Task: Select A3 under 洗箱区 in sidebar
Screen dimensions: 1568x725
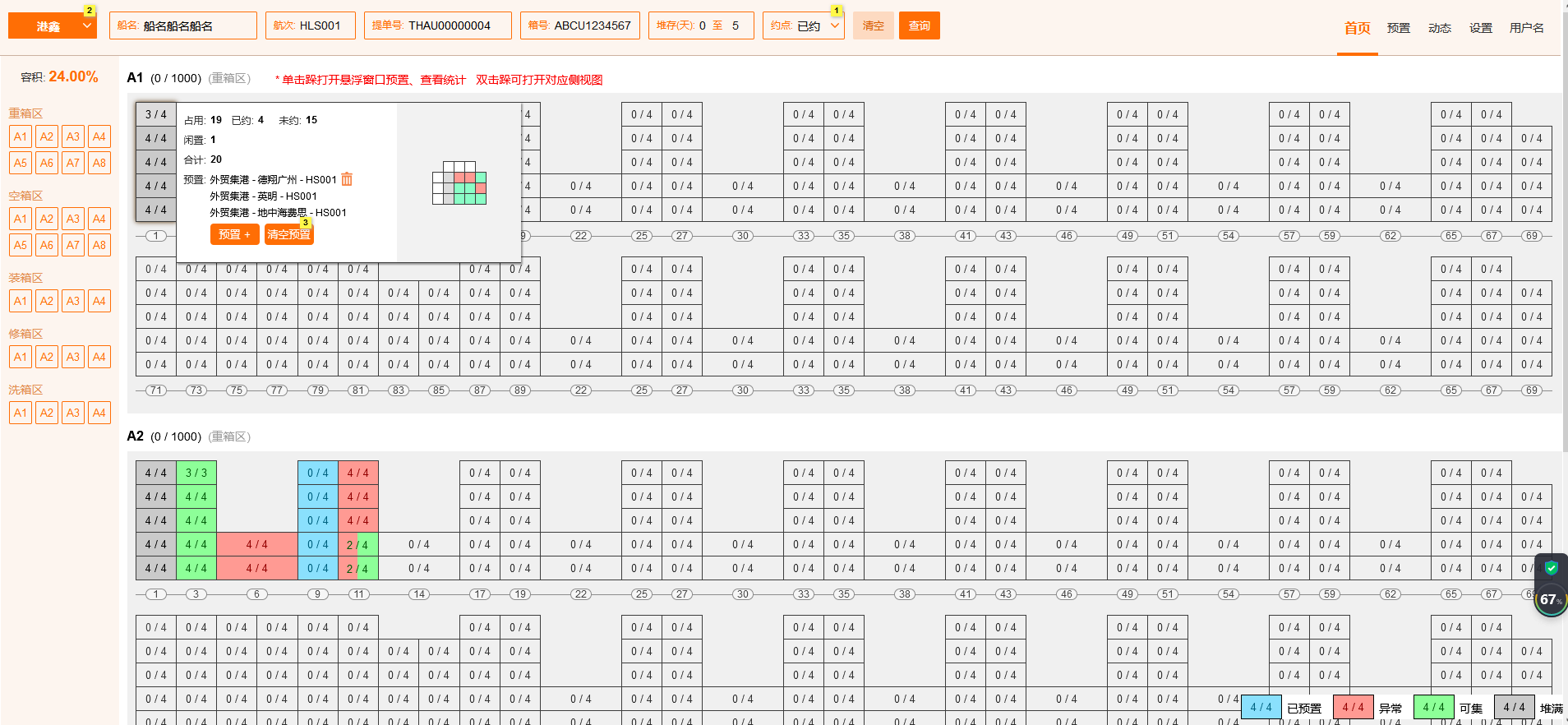Action: coord(73,413)
